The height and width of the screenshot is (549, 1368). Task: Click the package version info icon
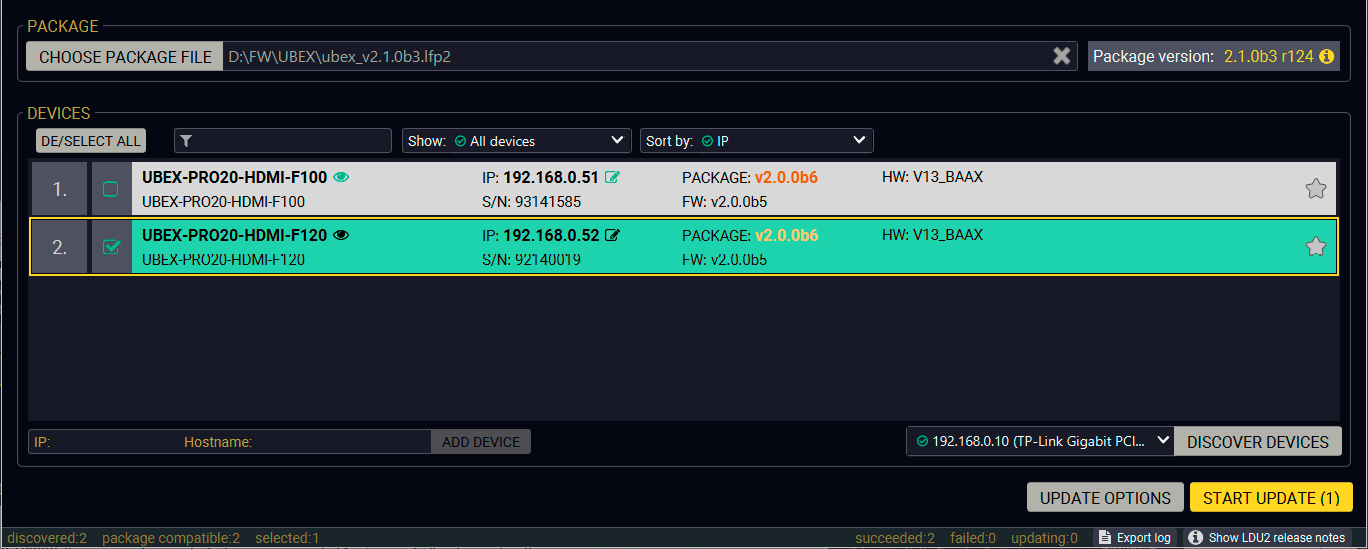click(1327, 57)
